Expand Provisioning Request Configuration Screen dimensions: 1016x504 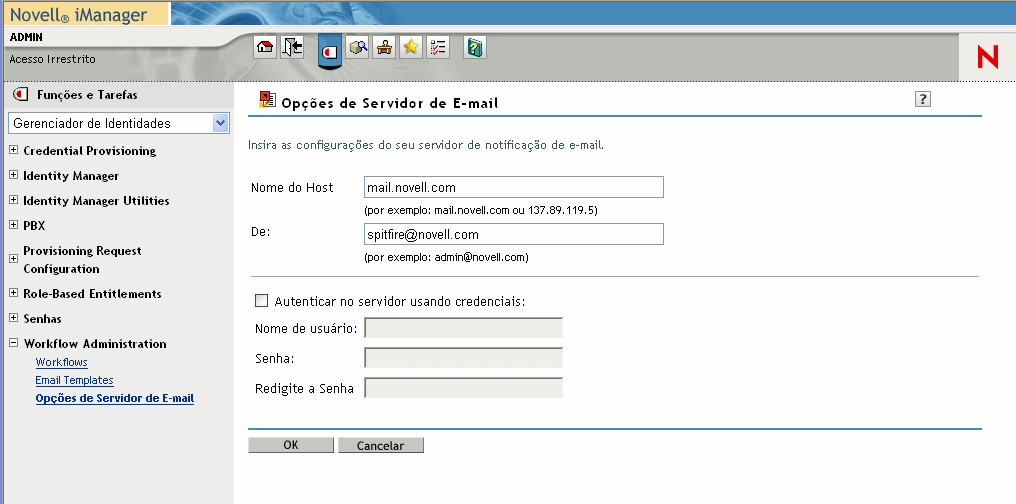[x=14, y=258]
